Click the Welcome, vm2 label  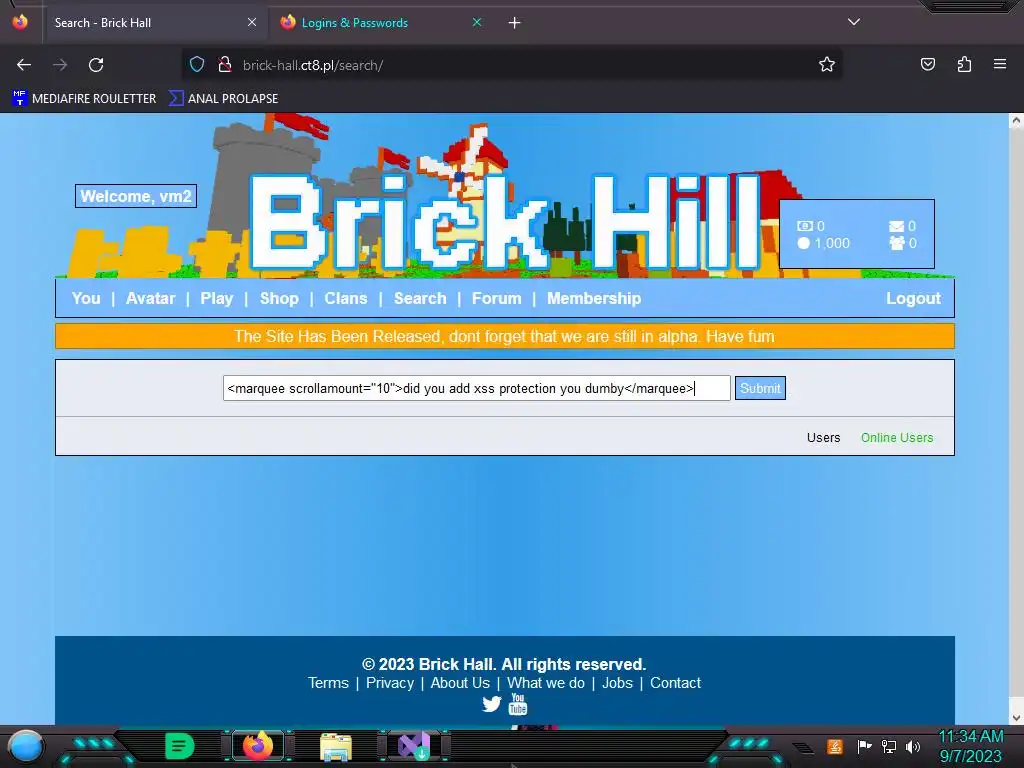pyautogui.click(x=136, y=196)
